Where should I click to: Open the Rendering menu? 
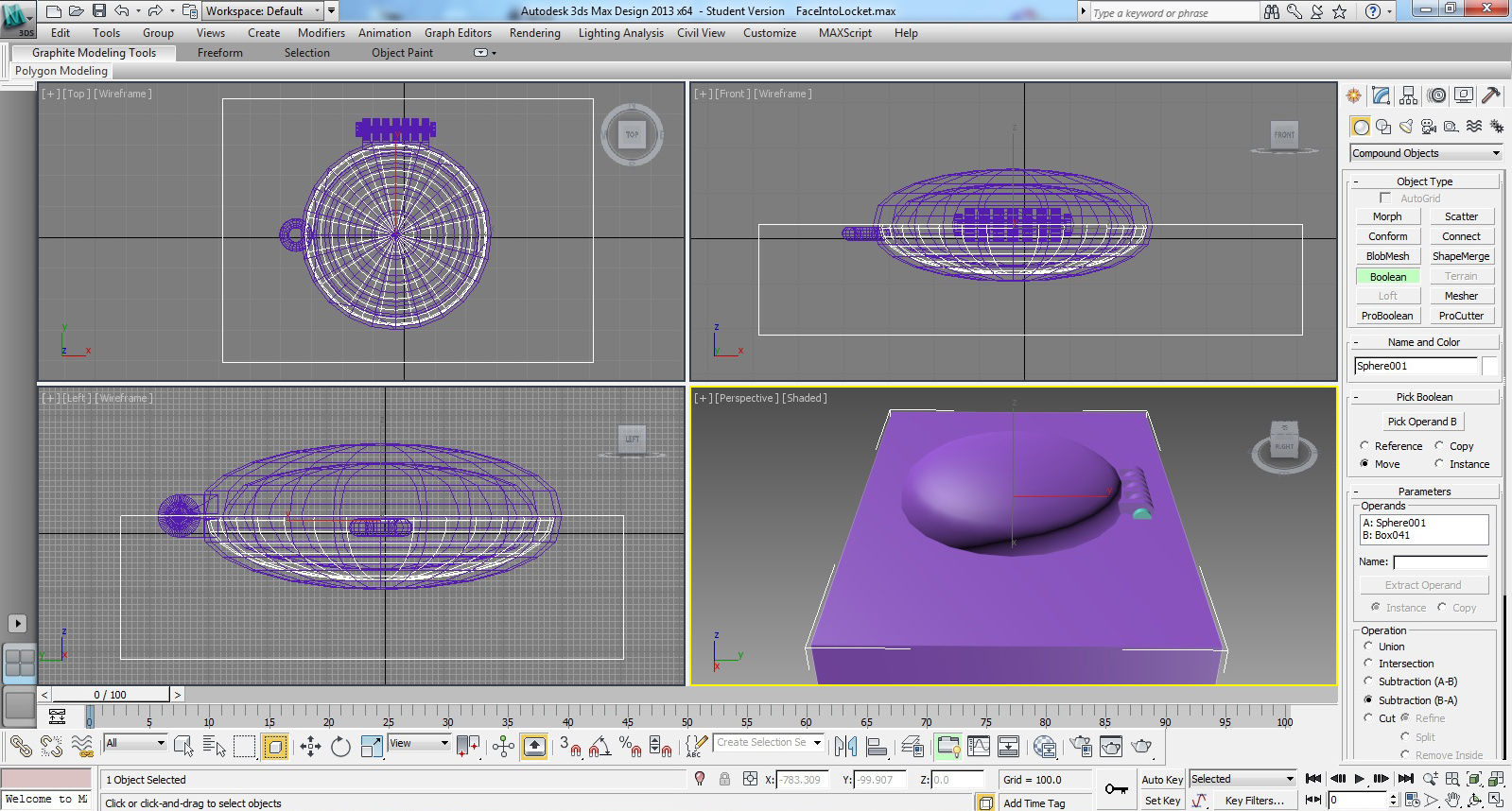point(535,33)
